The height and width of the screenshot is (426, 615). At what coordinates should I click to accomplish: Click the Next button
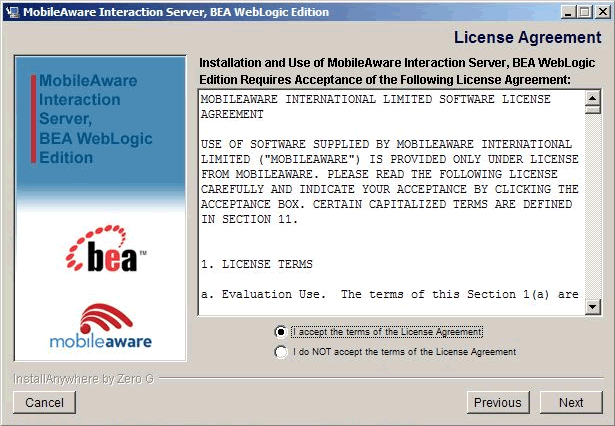coord(571,402)
